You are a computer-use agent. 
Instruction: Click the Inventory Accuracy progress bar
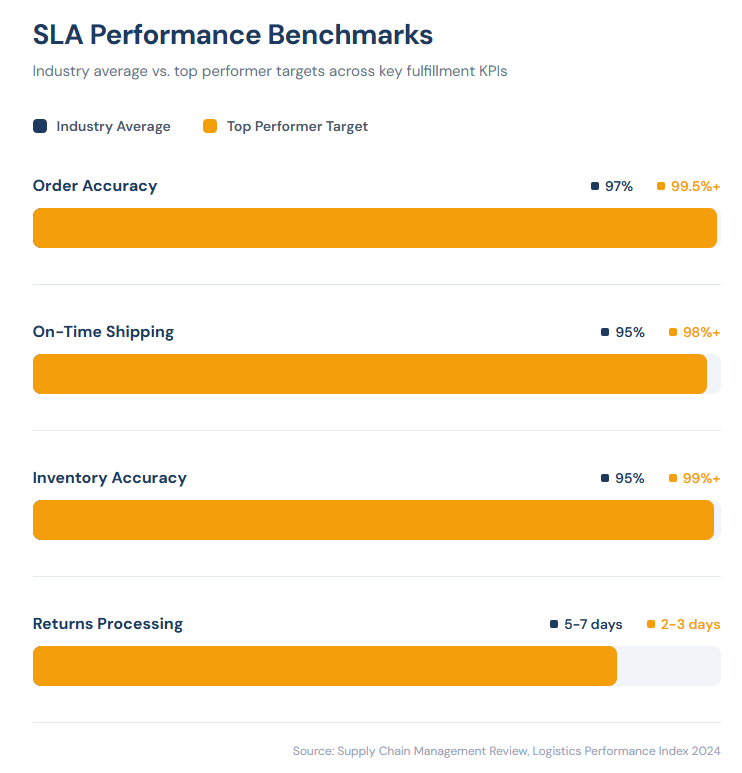(x=376, y=520)
